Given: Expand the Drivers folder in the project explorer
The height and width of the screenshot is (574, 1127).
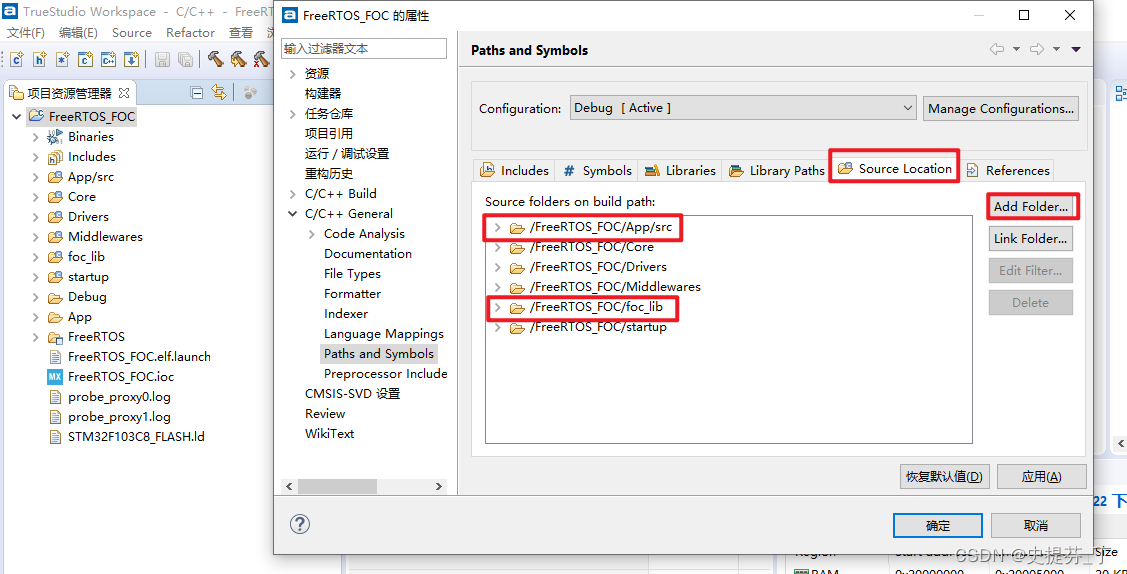Looking at the screenshot, I should point(35,217).
